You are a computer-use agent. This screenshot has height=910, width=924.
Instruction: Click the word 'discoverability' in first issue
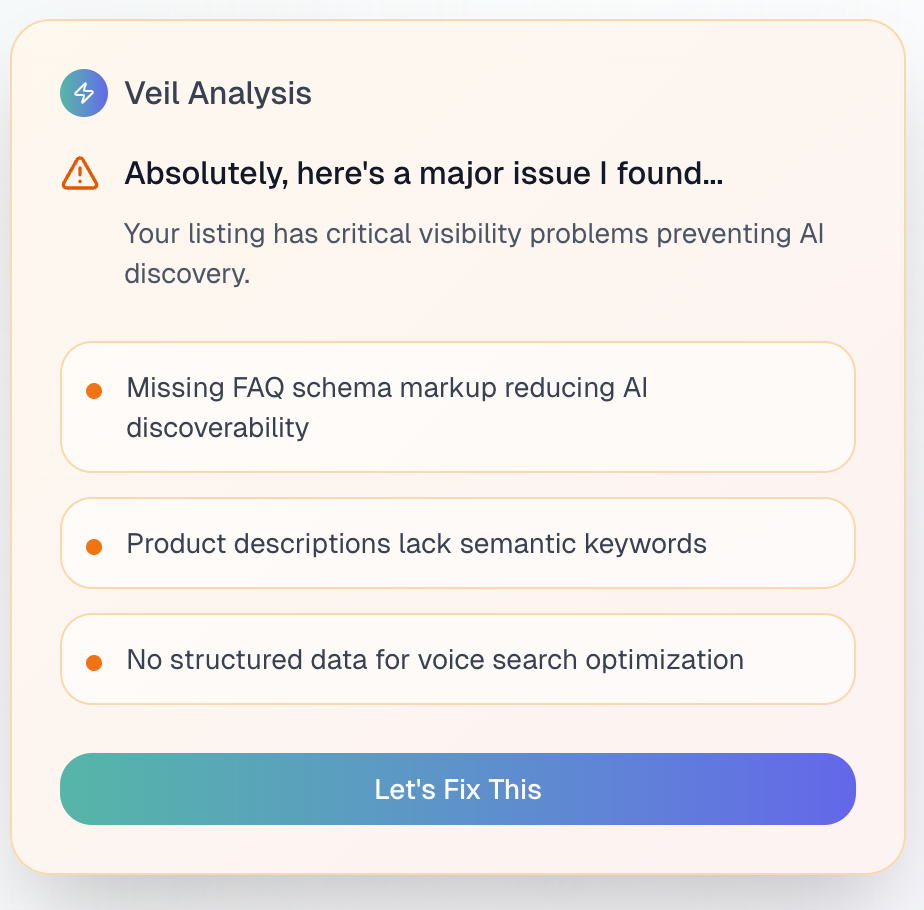217,428
